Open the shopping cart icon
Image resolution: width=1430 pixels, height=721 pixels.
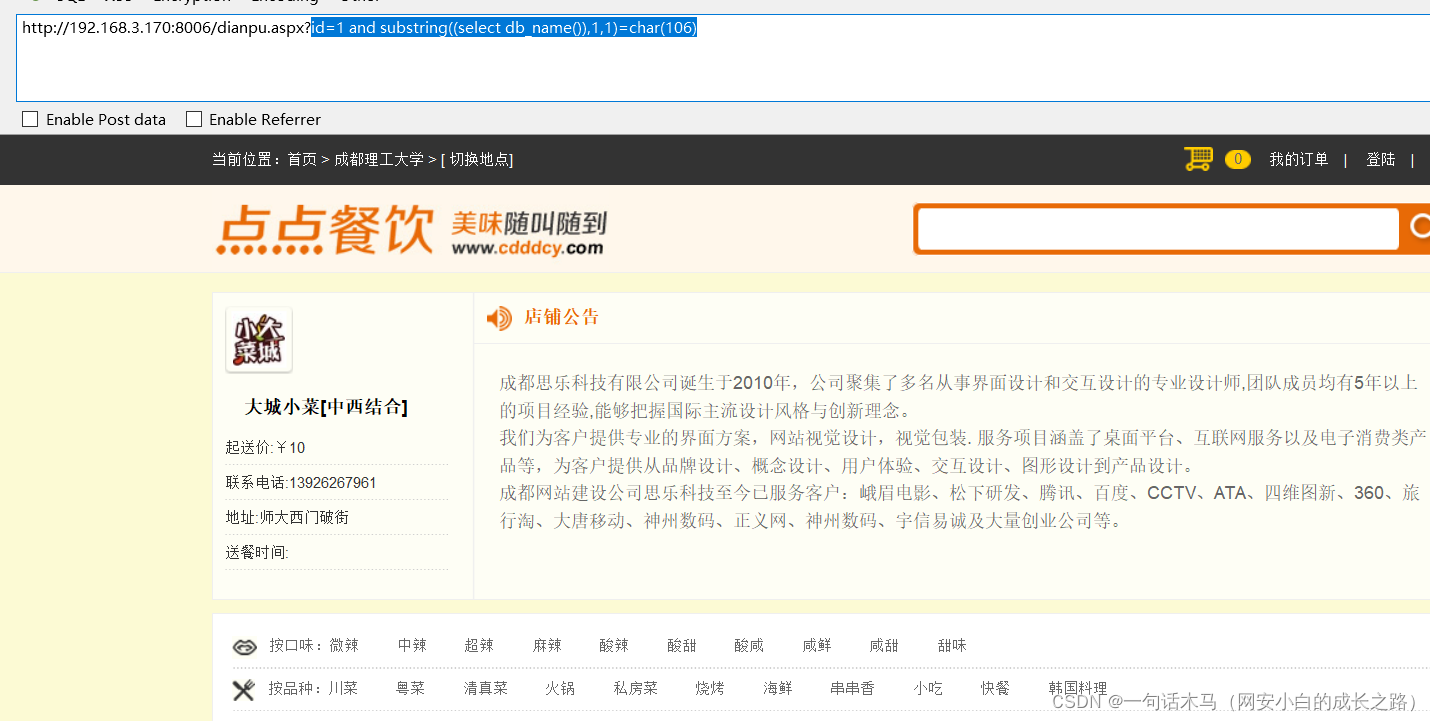tap(1198, 159)
